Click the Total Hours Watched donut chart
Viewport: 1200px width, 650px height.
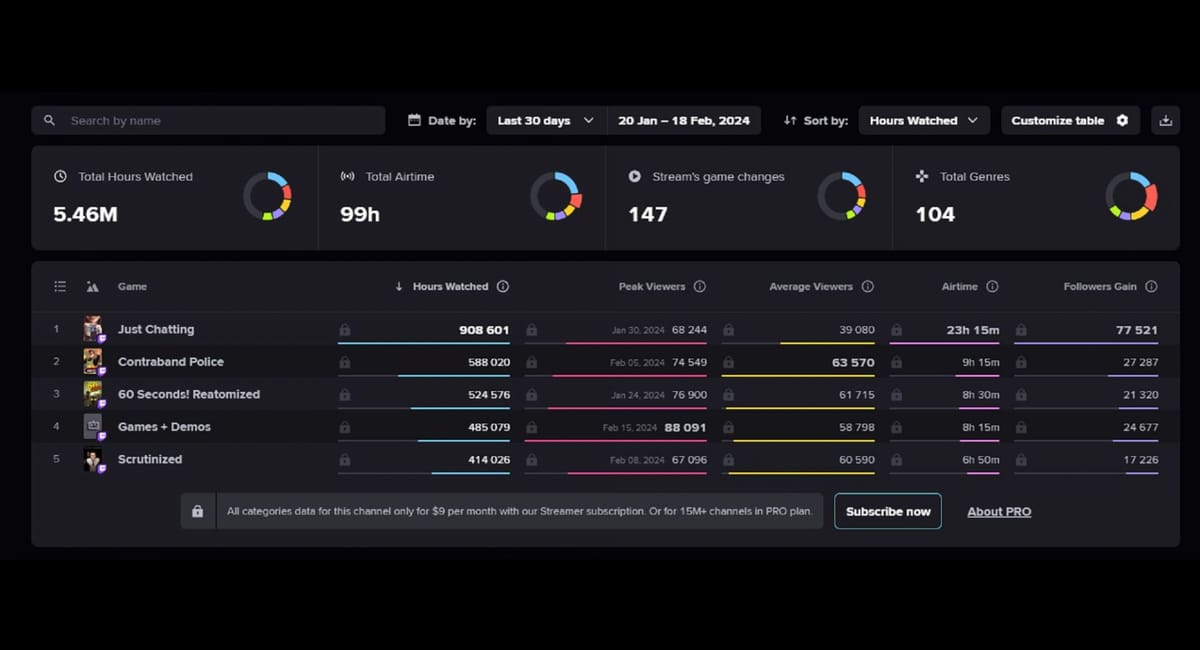coord(267,196)
